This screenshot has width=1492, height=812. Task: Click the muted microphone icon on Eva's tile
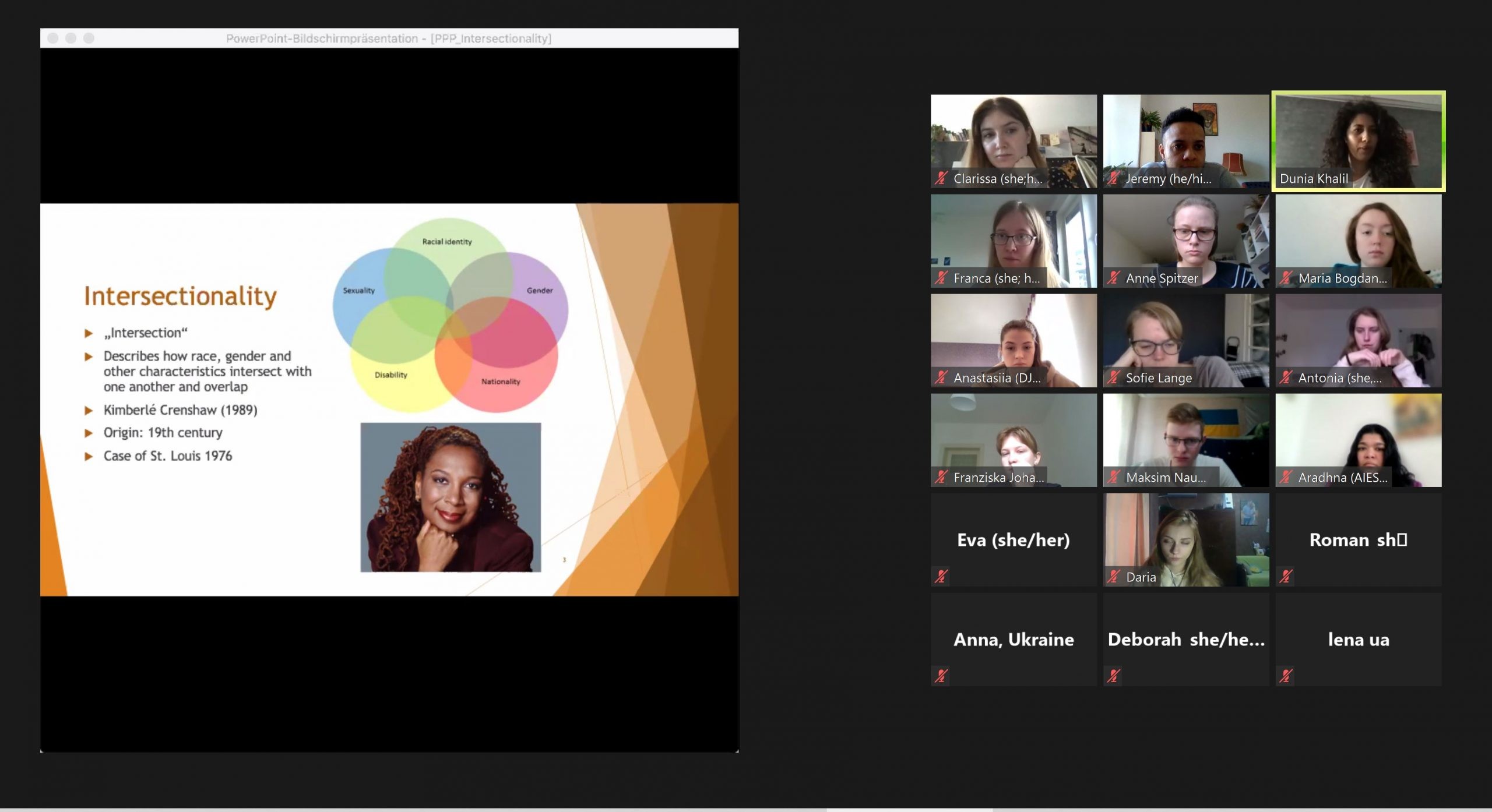pyautogui.click(x=941, y=576)
